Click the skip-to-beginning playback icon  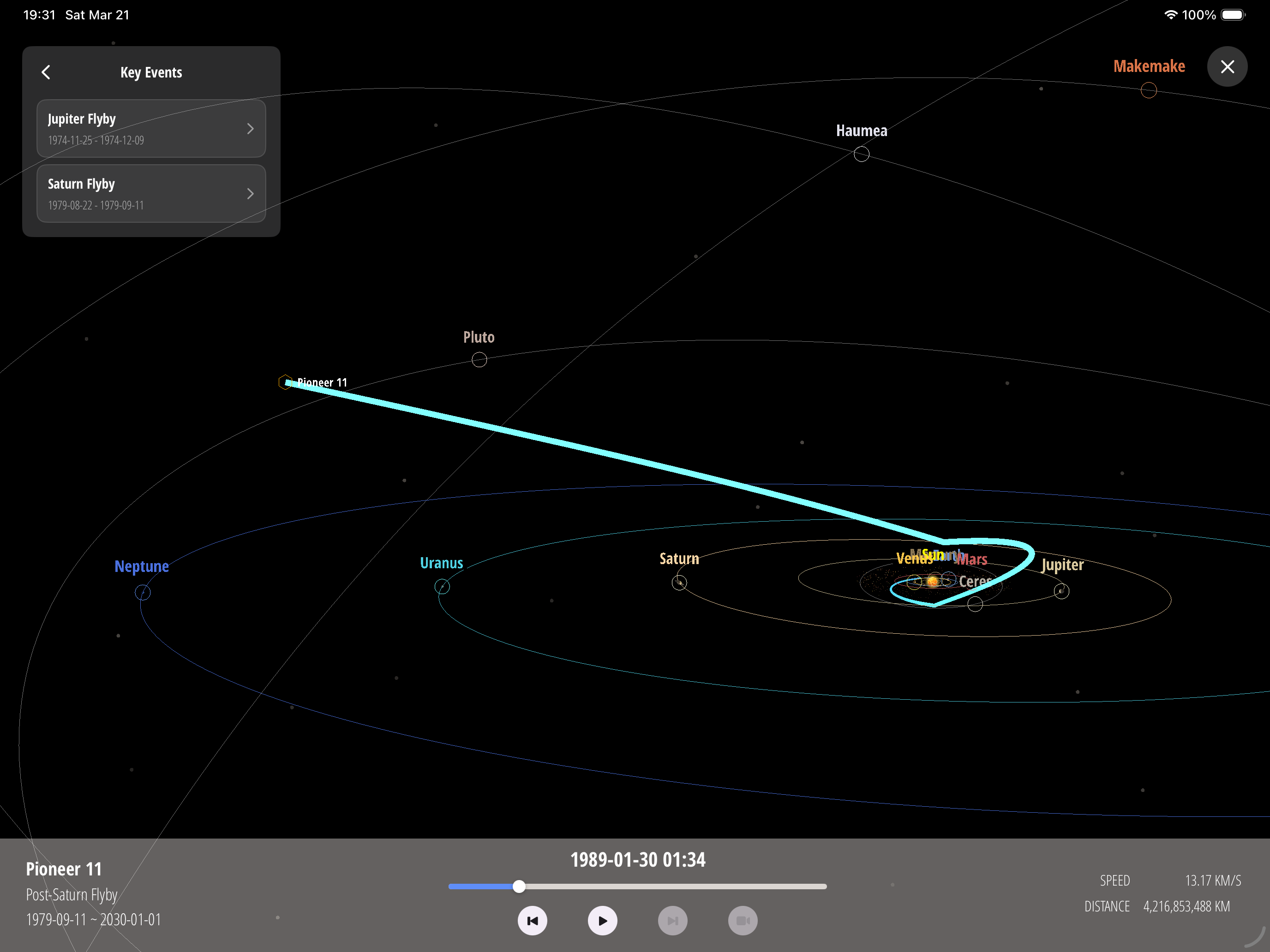click(x=532, y=921)
